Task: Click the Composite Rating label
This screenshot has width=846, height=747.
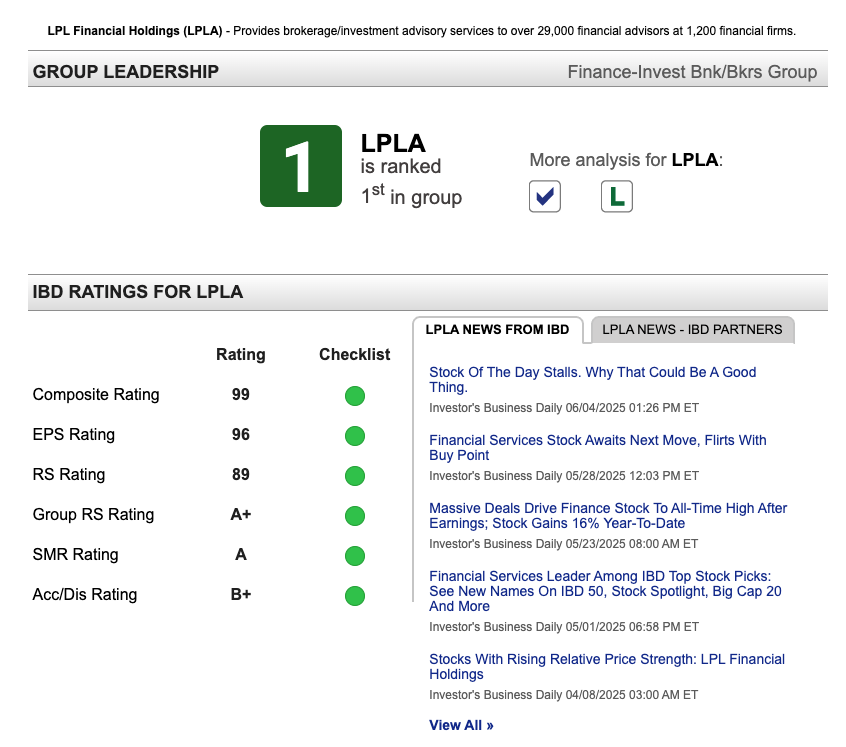Action: 96,394
